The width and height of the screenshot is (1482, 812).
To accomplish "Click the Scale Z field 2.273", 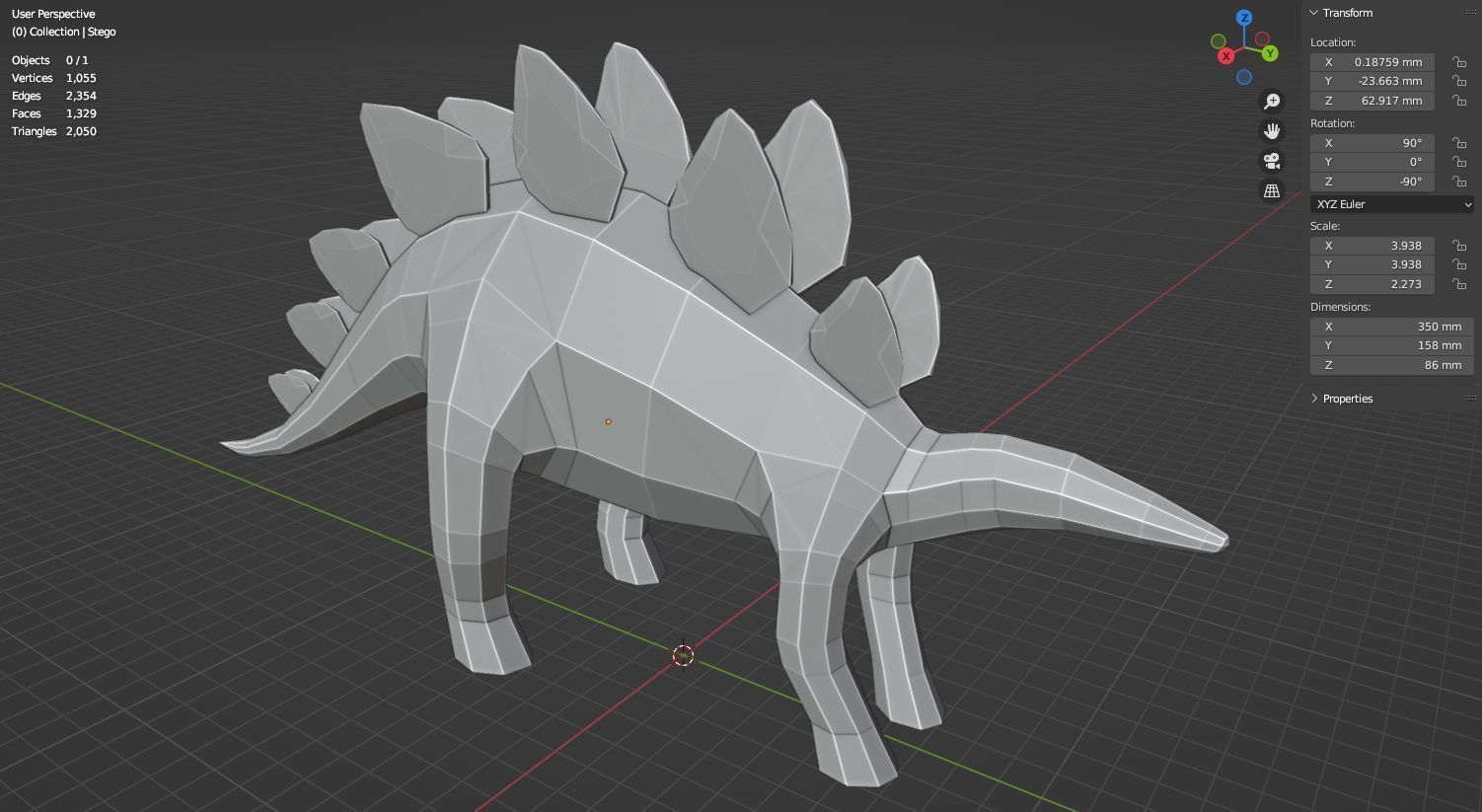I will click(x=1371, y=284).
